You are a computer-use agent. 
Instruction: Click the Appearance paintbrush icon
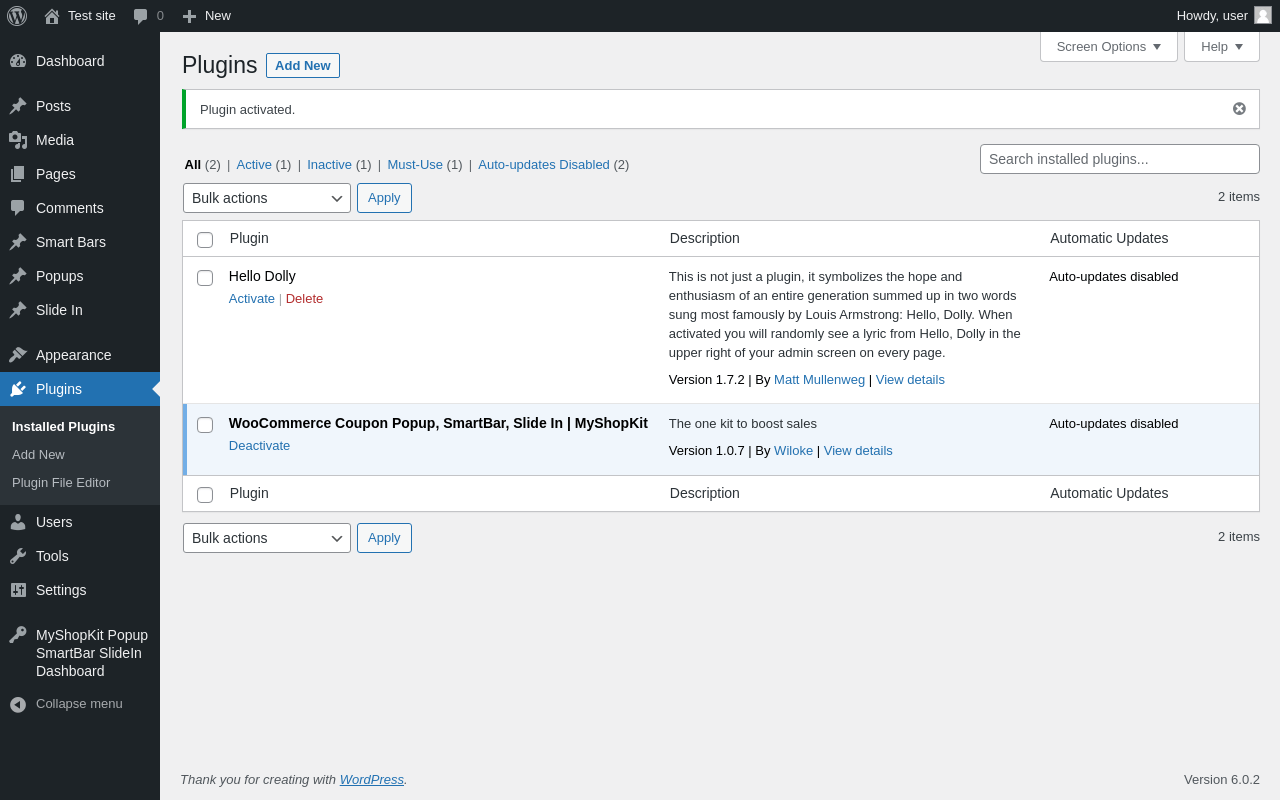click(18, 355)
